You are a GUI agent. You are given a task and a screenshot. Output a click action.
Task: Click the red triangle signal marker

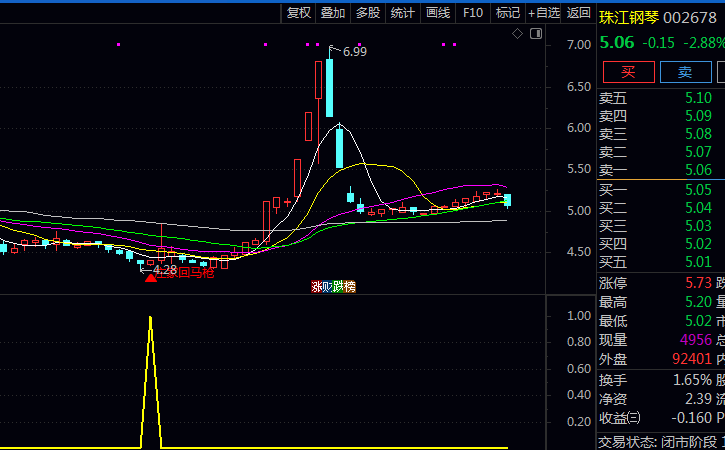pyautogui.click(x=151, y=277)
